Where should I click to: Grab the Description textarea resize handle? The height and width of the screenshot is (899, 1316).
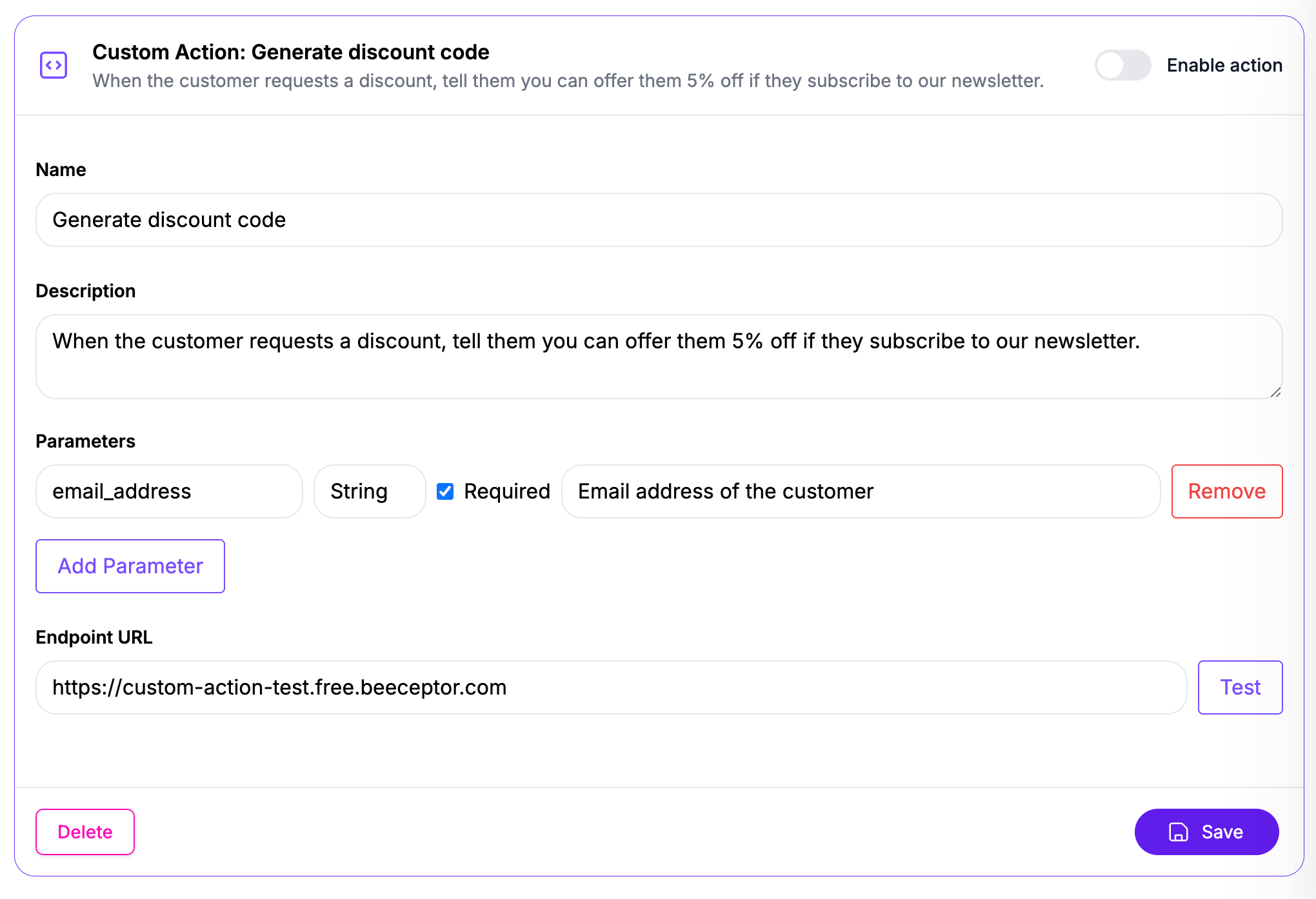[1275, 393]
